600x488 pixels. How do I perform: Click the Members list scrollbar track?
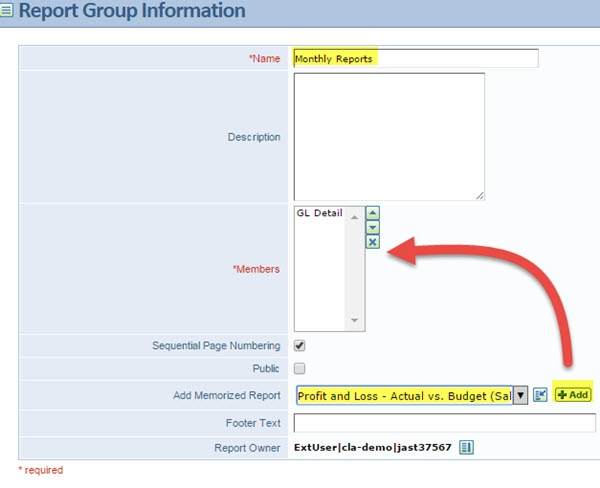(355, 270)
